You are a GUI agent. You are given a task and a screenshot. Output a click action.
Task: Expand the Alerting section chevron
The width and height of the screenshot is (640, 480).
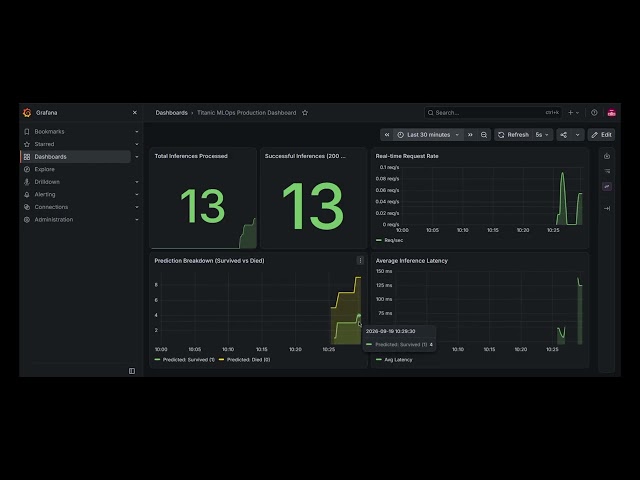[137, 195]
